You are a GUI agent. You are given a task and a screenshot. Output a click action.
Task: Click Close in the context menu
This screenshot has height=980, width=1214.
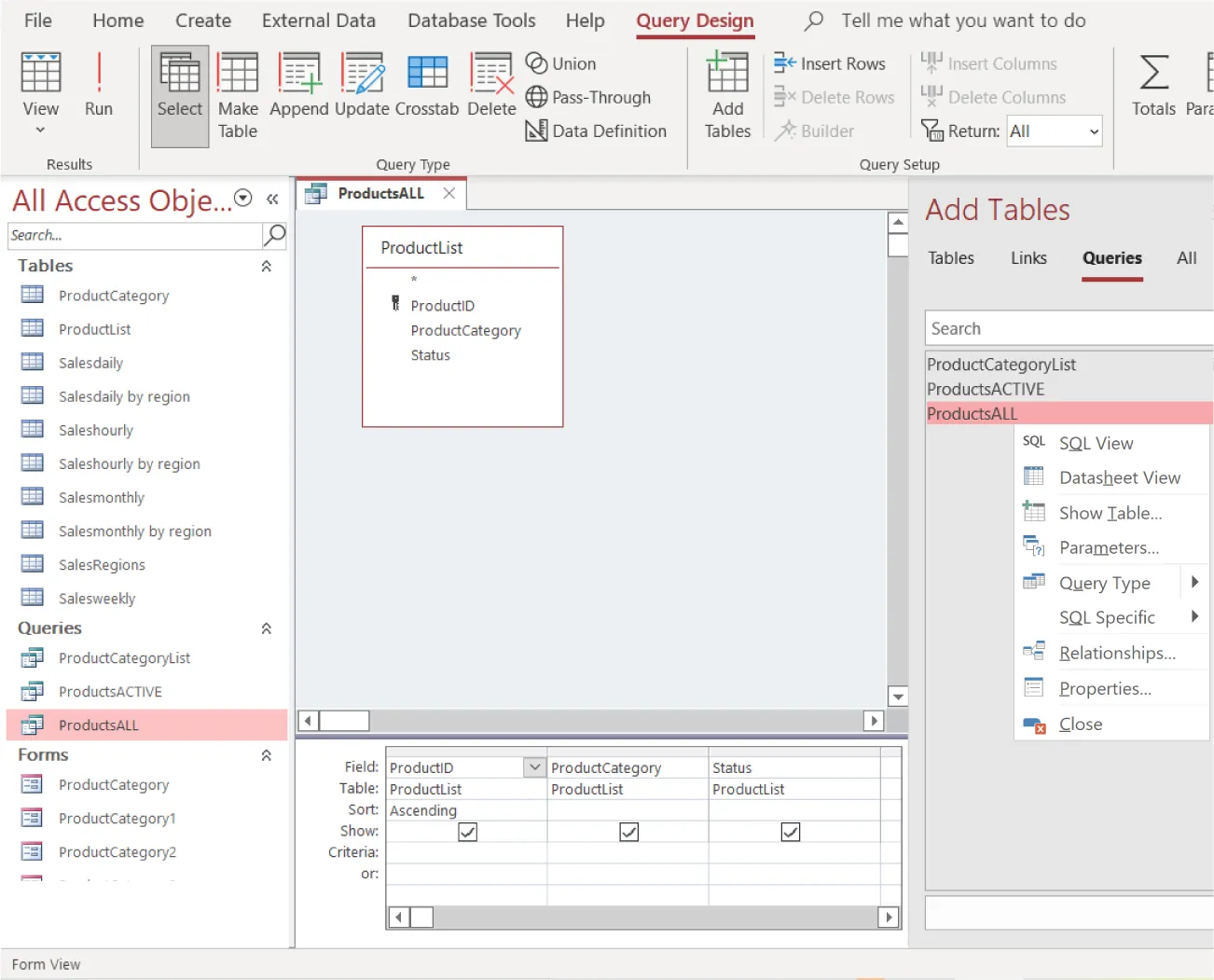[1081, 724]
